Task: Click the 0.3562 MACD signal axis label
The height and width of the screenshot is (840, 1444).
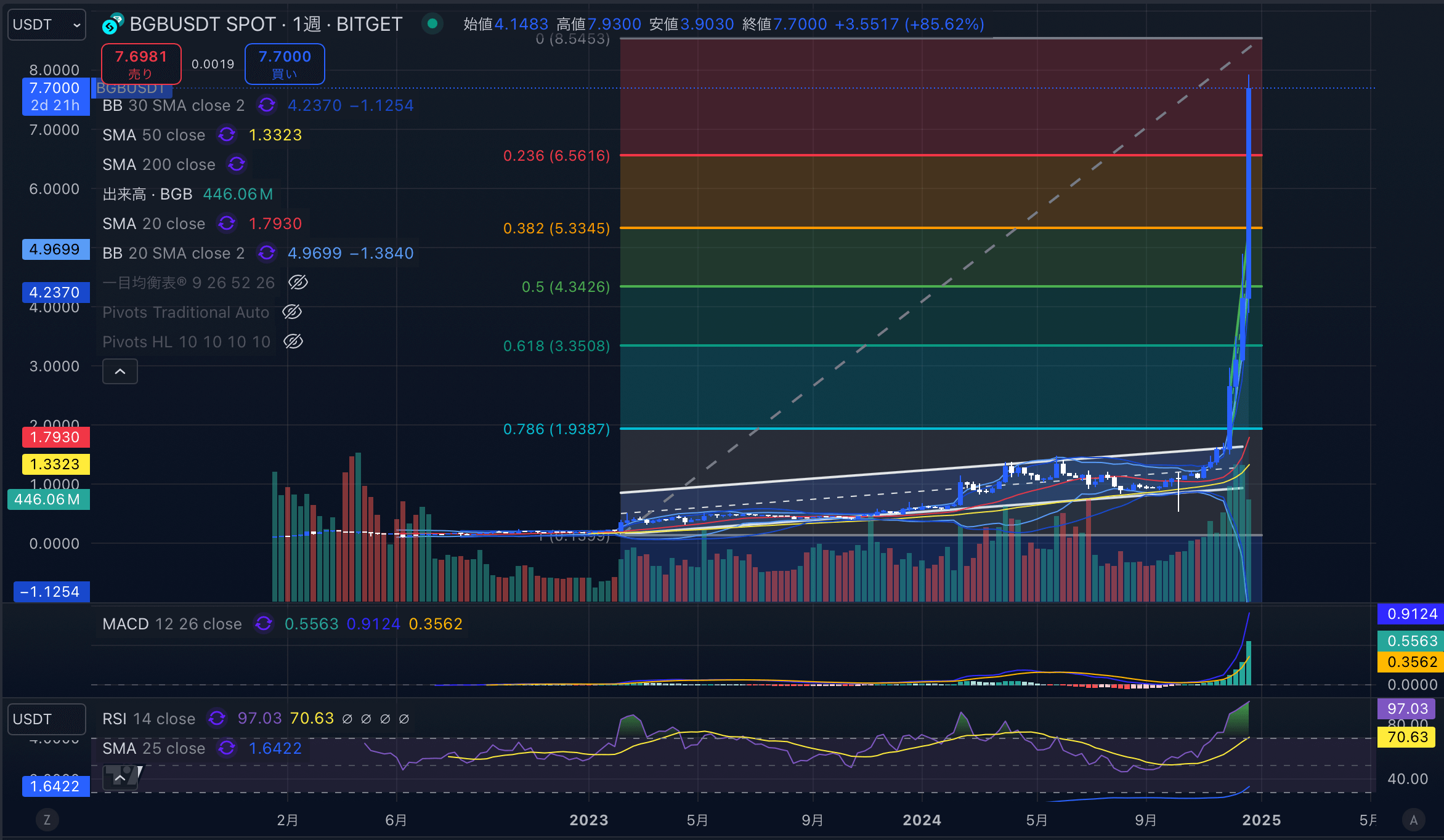Action: [1410, 662]
